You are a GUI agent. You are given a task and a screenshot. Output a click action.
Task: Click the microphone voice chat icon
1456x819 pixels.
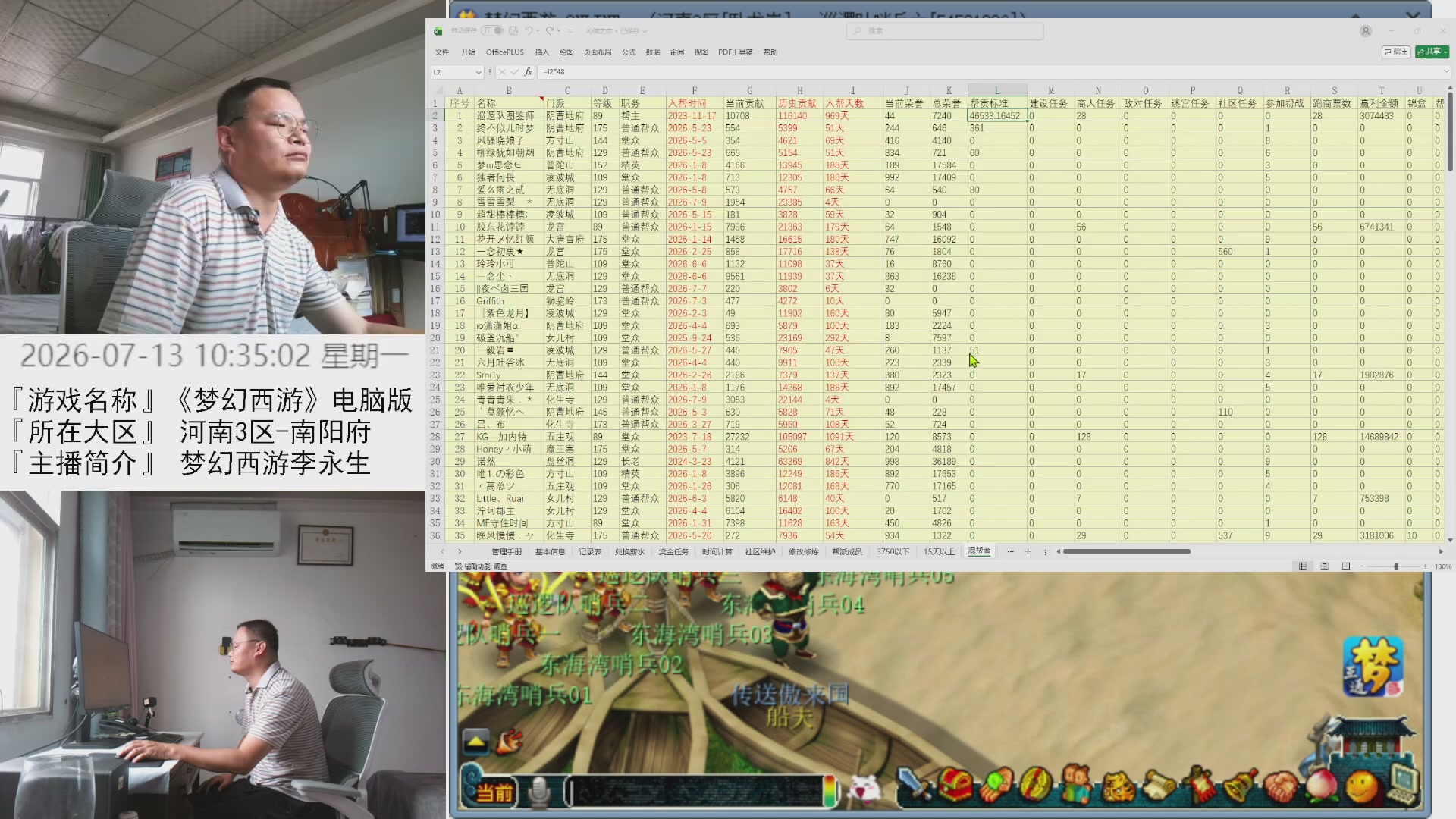[x=539, y=792]
